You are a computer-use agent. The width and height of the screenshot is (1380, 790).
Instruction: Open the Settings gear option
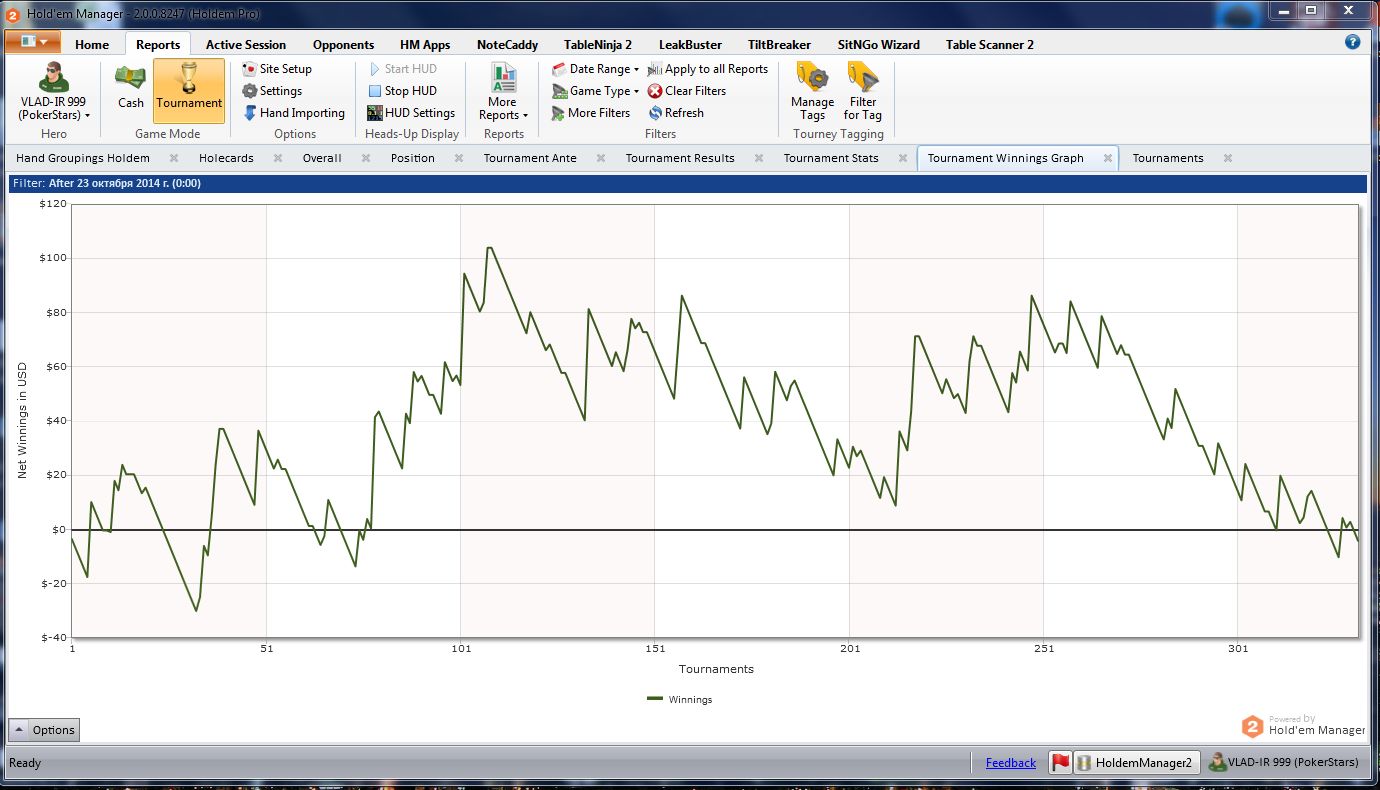pyautogui.click(x=272, y=91)
